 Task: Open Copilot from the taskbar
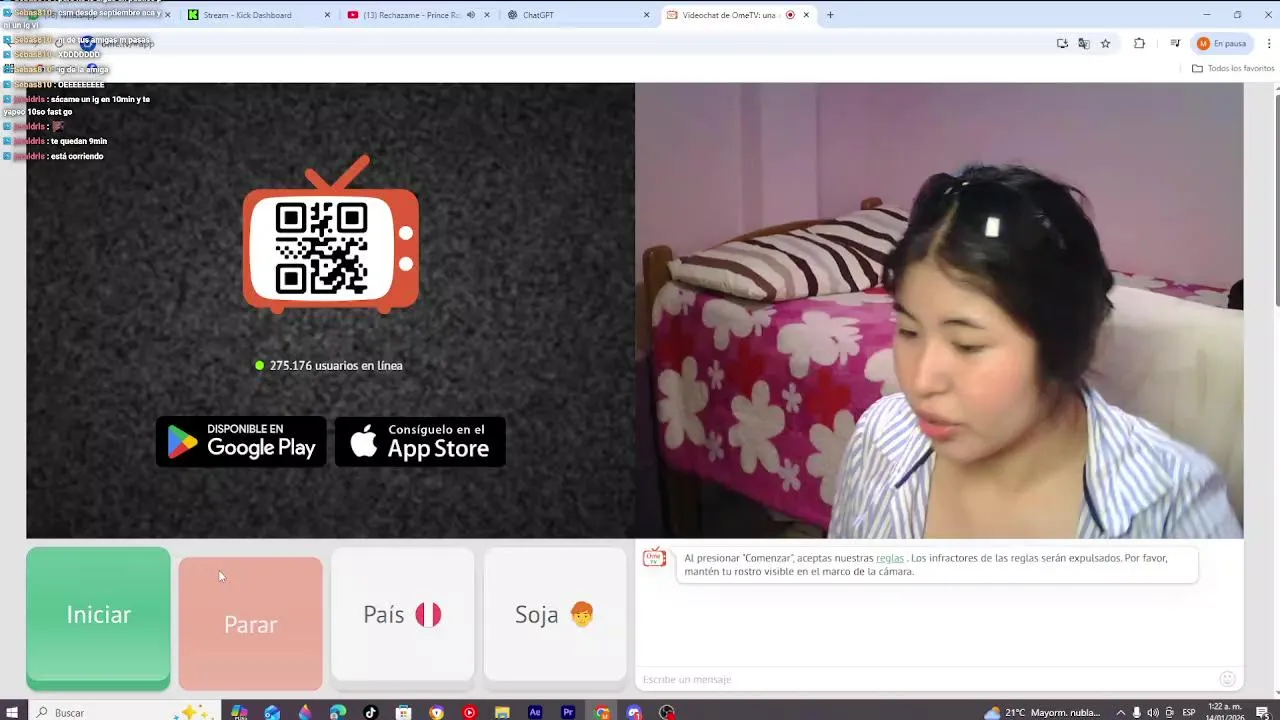point(239,712)
